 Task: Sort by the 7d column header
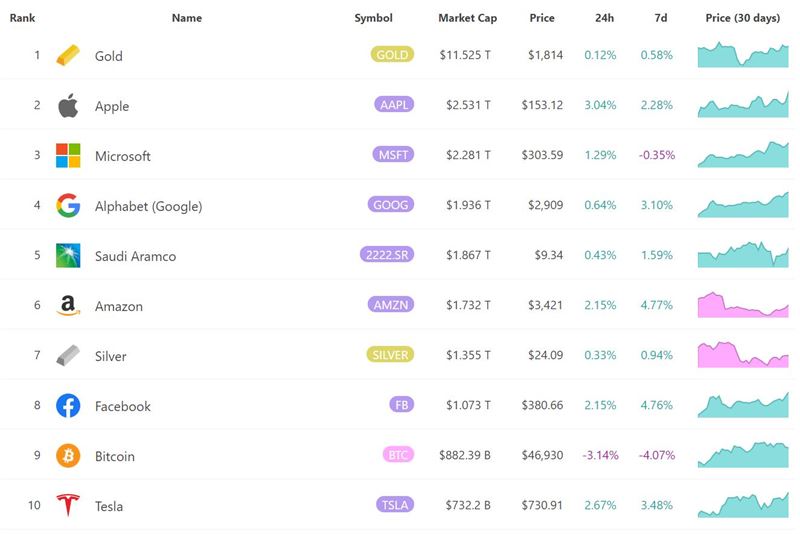tap(661, 18)
